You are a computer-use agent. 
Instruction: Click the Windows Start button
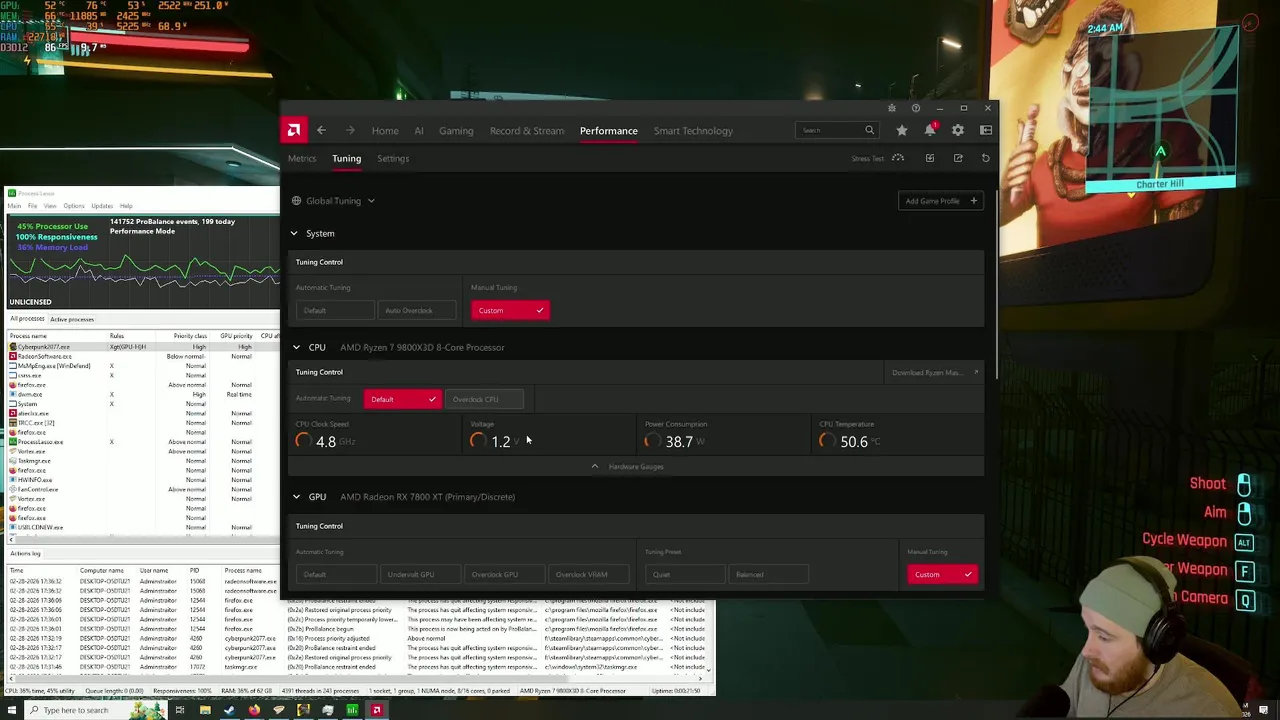[14, 710]
